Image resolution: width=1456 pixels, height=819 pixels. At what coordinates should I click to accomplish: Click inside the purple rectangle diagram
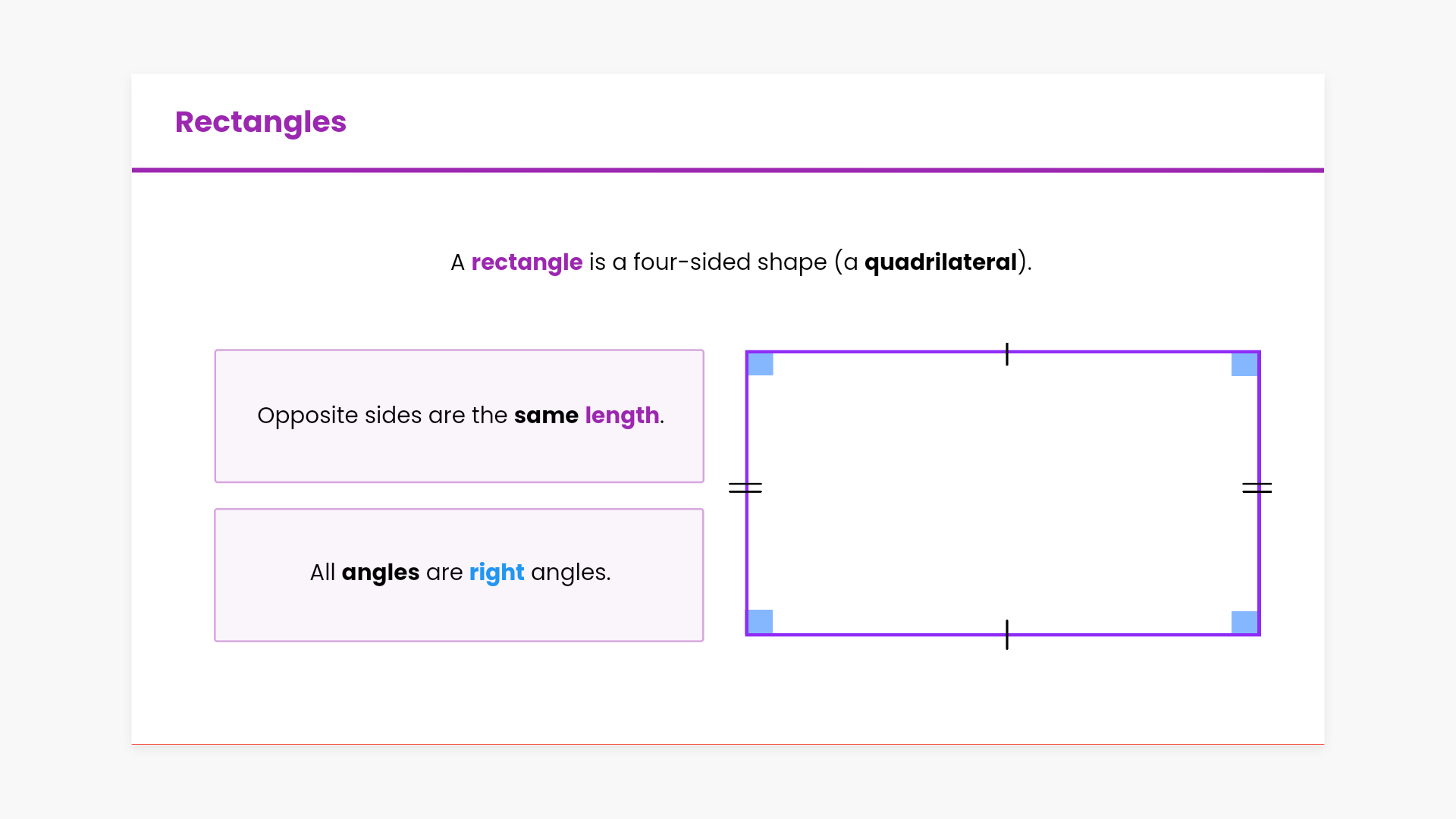click(1003, 493)
